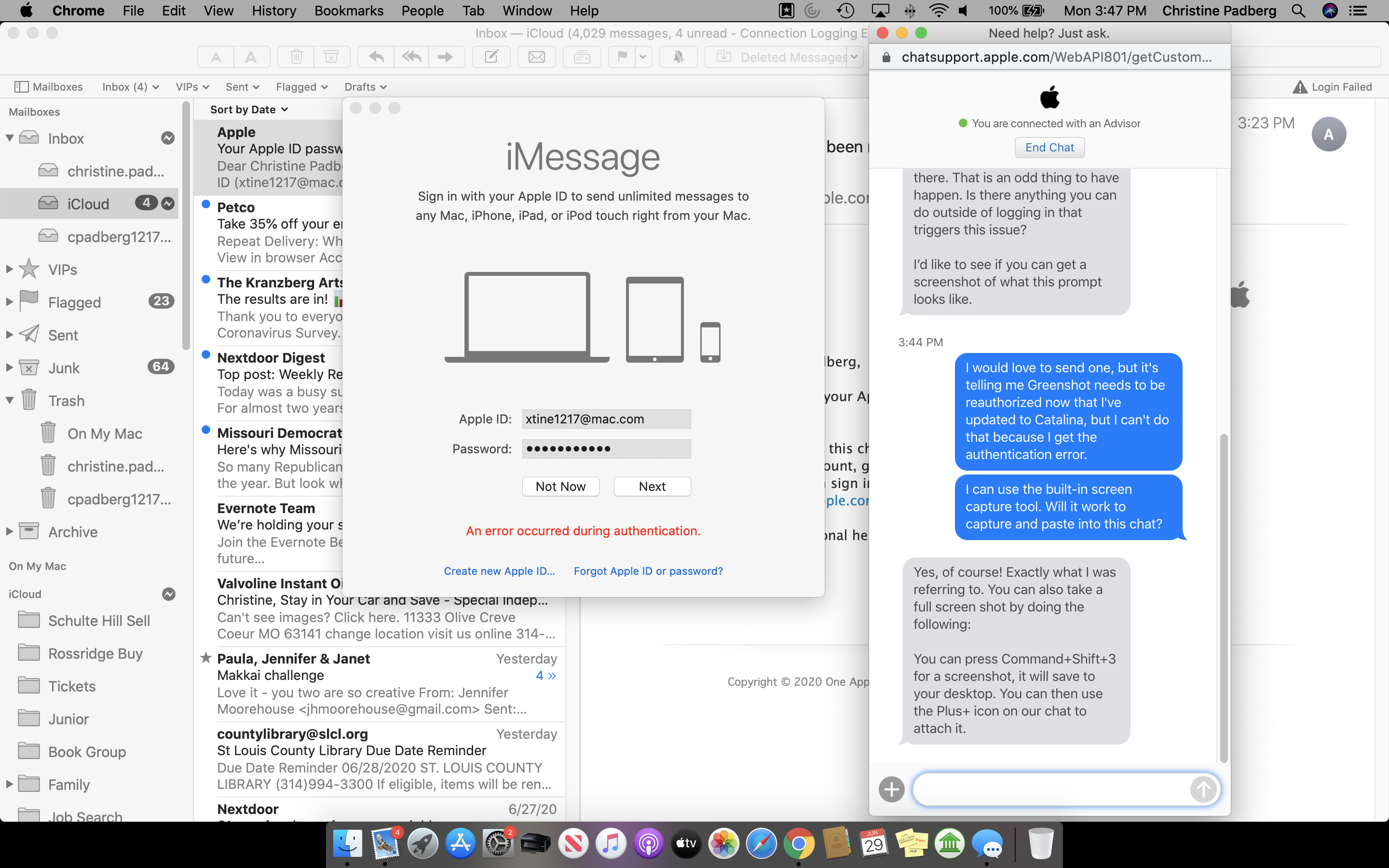Image resolution: width=1389 pixels, height=868 pixels.
Task: Click the send arrow icon in chat
Action: (x=1203, y=789)
